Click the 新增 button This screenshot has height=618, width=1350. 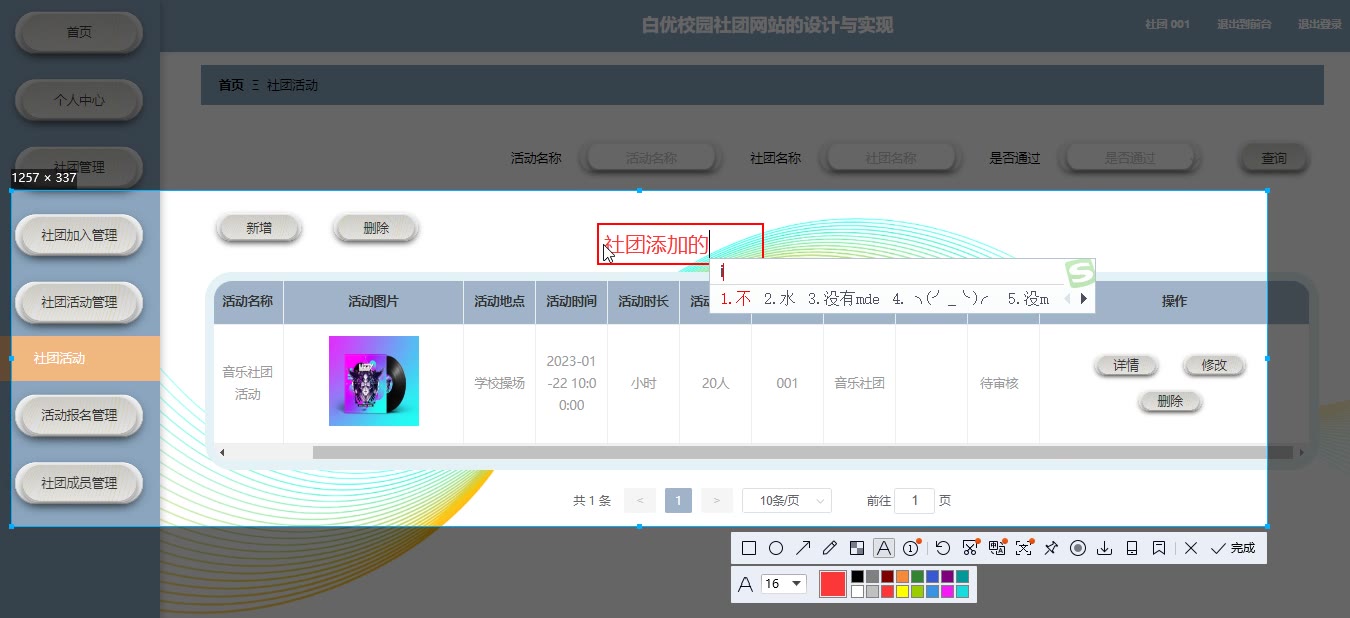(259, 228)
